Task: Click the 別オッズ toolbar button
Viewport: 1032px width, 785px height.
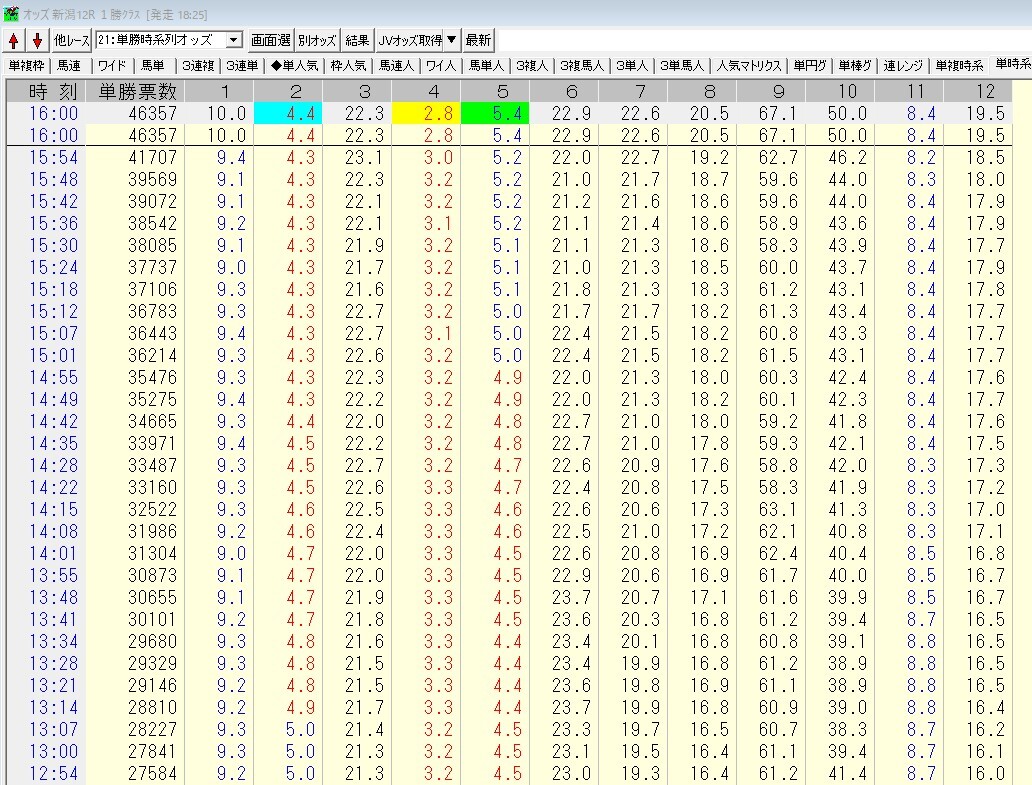Action: tap(317, 40)
